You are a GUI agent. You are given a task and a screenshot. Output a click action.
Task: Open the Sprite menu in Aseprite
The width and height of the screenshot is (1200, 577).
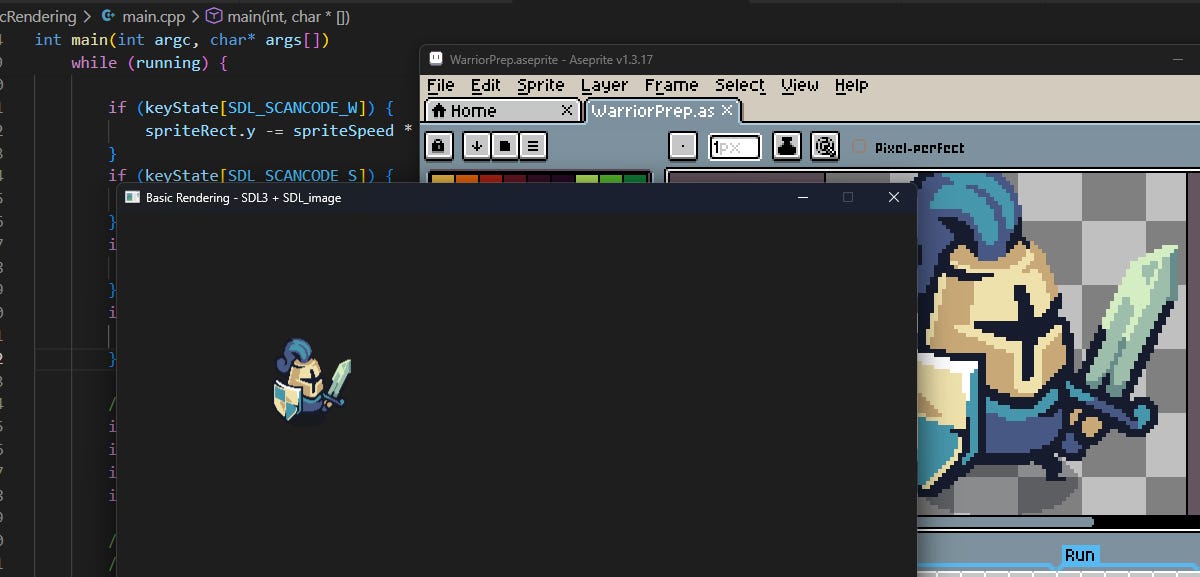click(x=541, y=85)
